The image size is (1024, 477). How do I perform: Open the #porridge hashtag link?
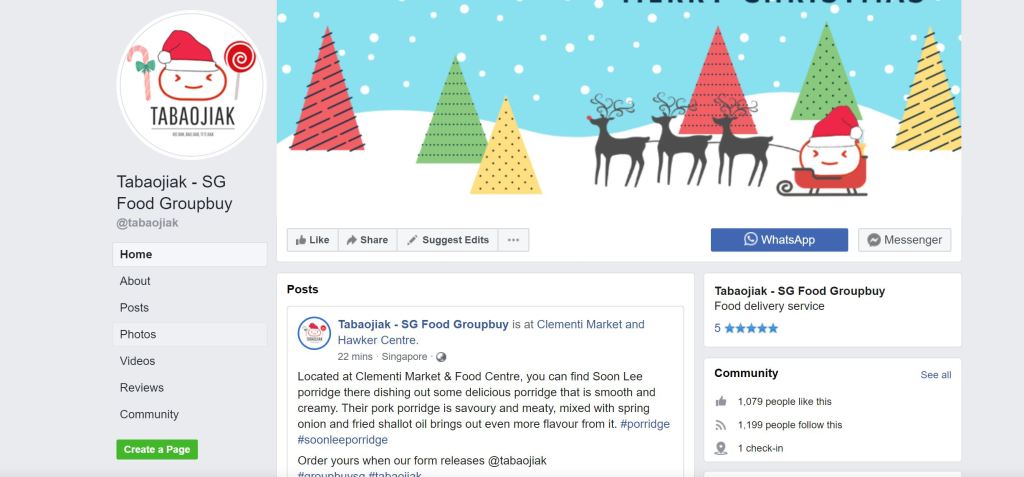coord(645,424)
